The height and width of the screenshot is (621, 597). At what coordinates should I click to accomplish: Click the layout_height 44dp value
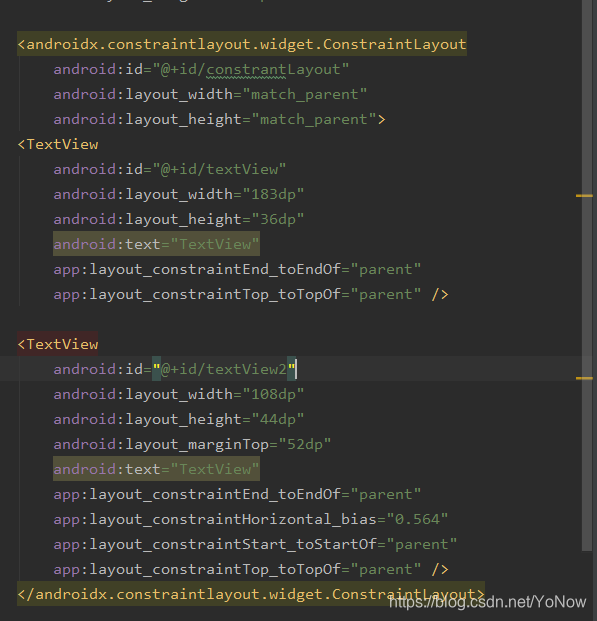278,419
